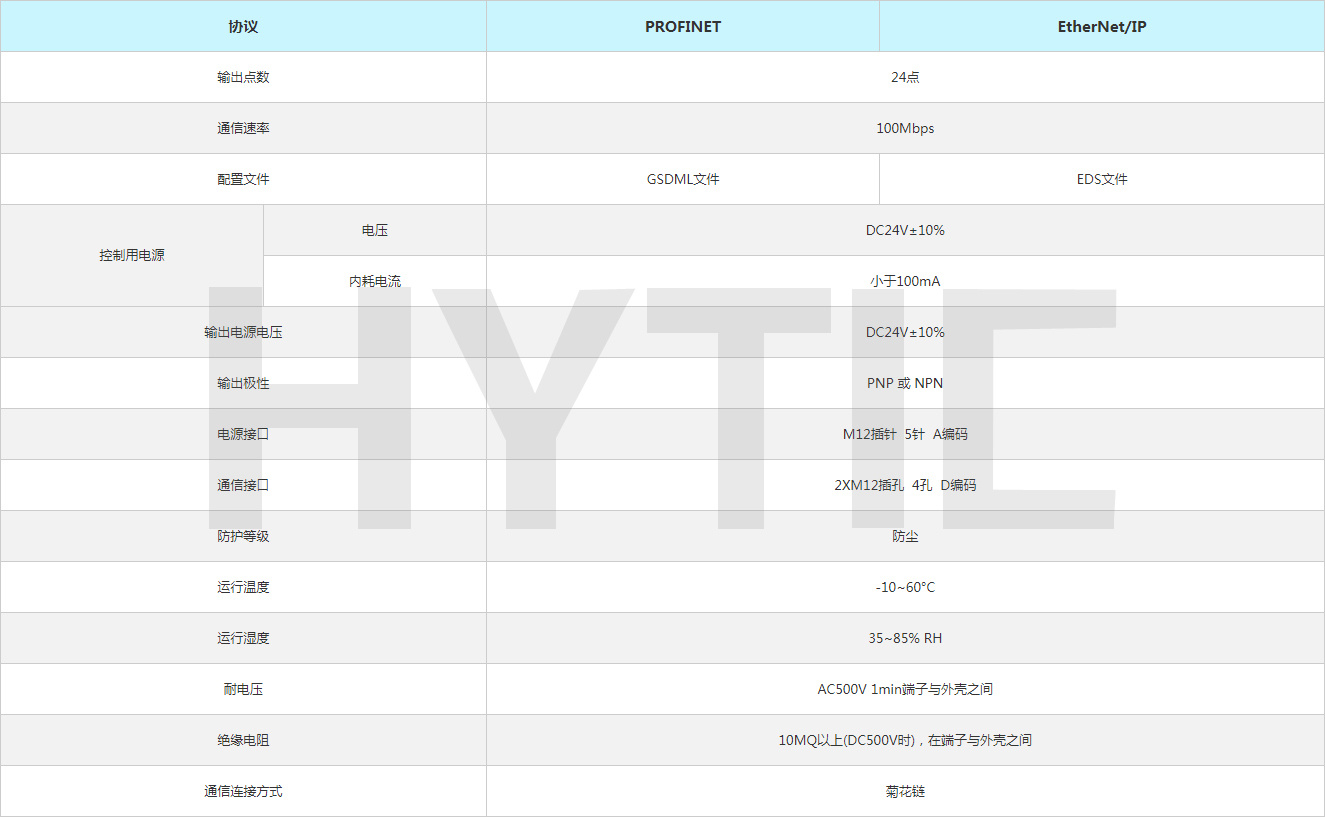Click the 电压 sub-row label
1325x817 pixels.
tap(375, 230)
